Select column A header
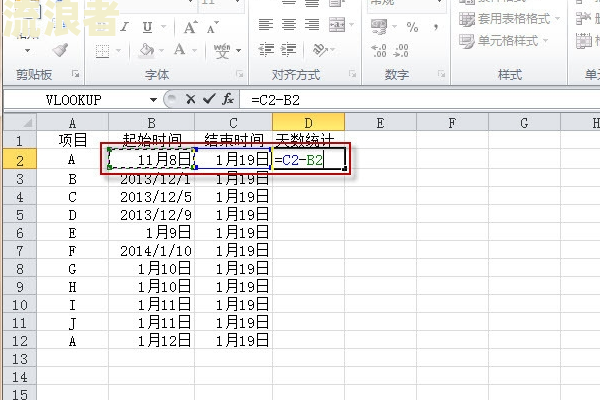 (x=72, y=122)
